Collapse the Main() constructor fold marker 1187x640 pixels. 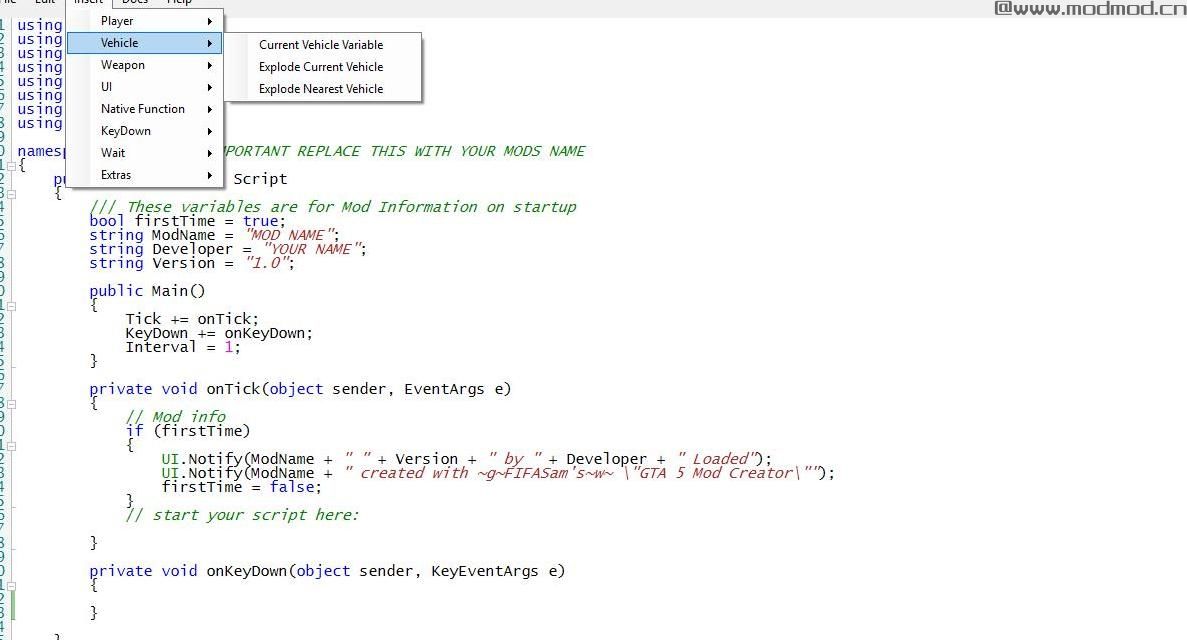click(x=11, y=305)
